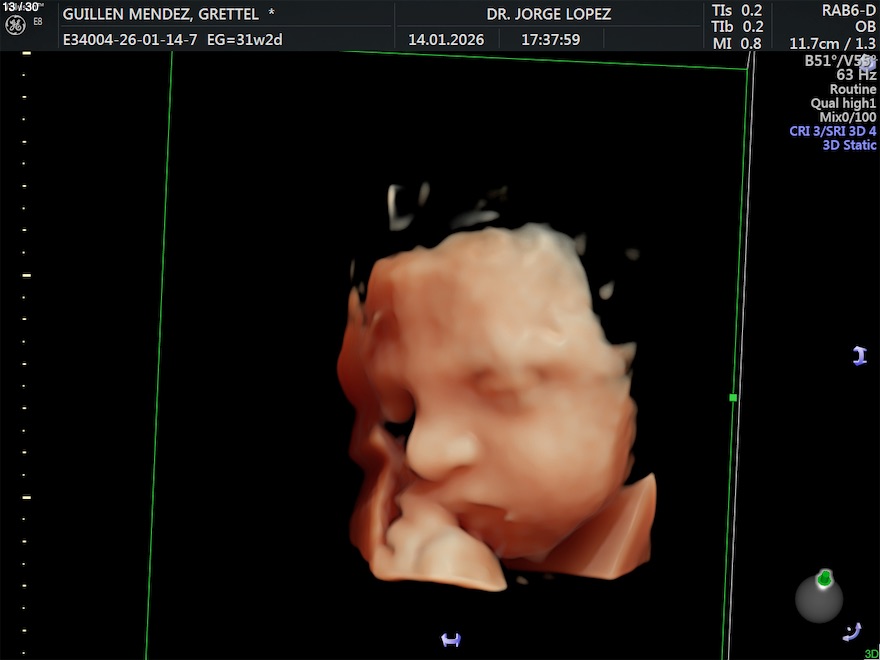This screenshot has width=880, height=660.
Task: Click the 3D Static mode label
Action: (849, 145)
